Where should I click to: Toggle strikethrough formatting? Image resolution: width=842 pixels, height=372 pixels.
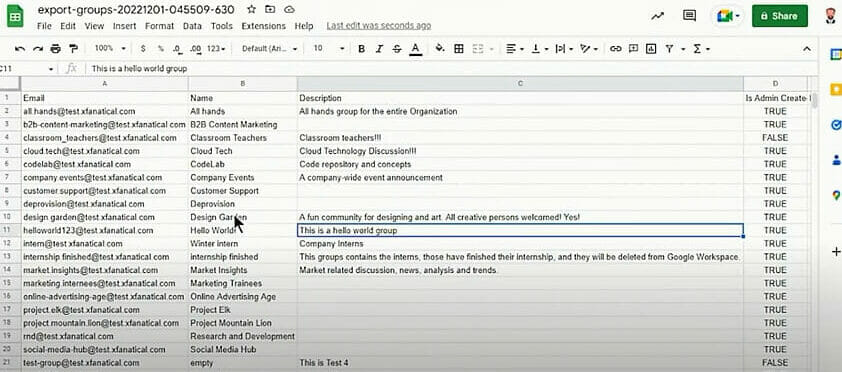(x=397, y=49)
